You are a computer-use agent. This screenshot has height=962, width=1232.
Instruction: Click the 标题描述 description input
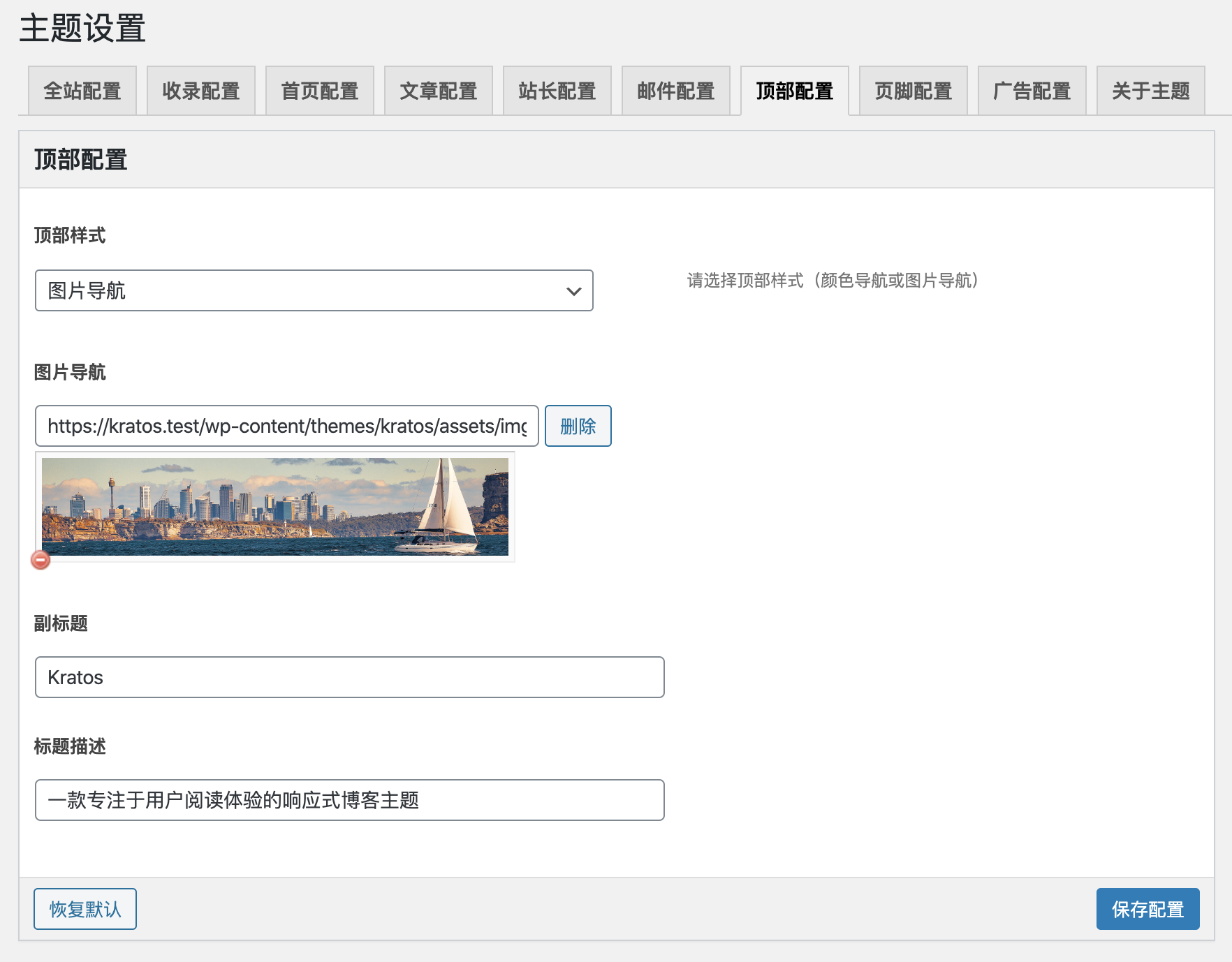tap(349, 800)
